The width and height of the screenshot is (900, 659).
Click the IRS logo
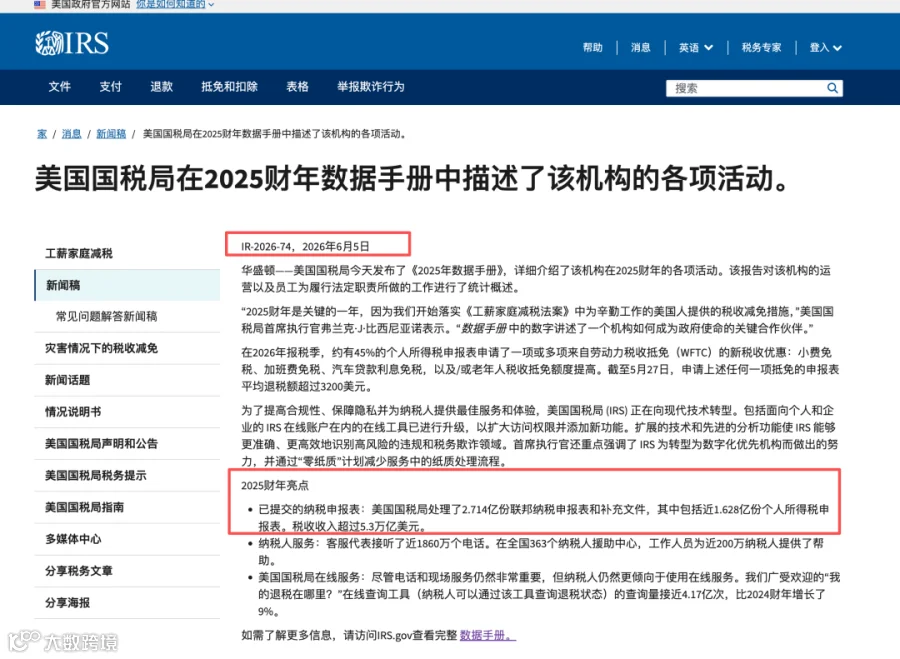pos(72,43)
